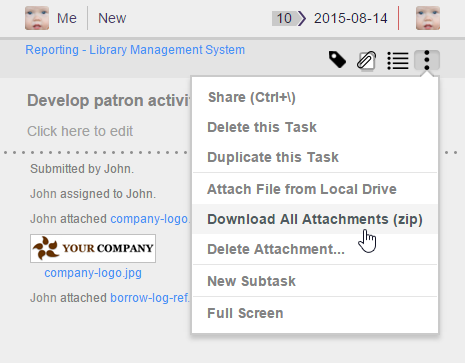Click the tag label icon

coord(337,60)
